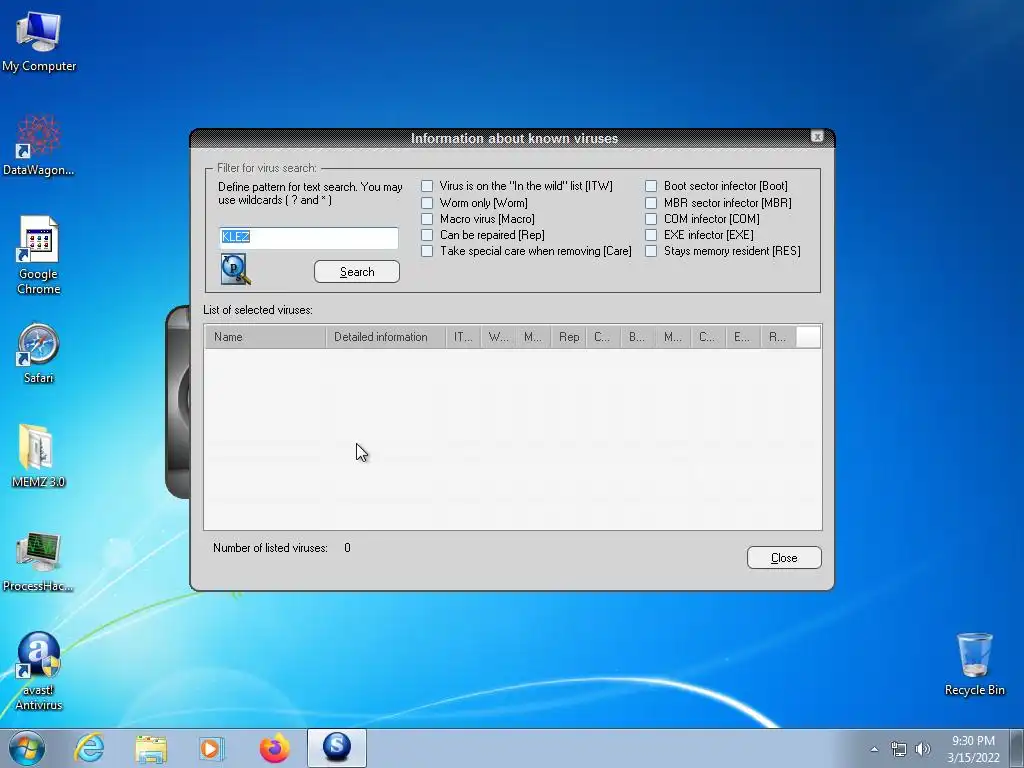Open the MEMZ 3.0 folder icon
Viewport: 1024px width, 768px height.
[x=38, y=456]
